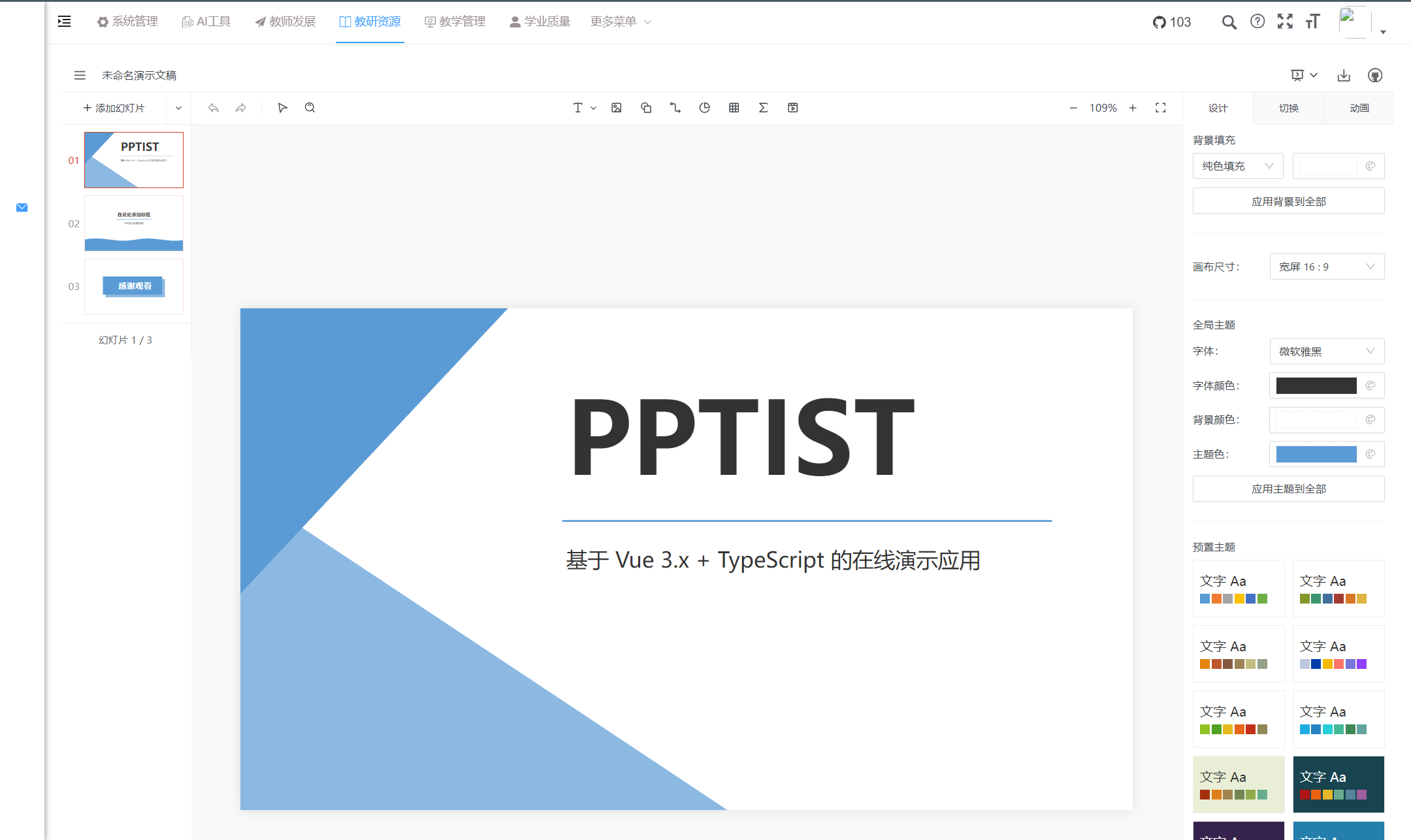Click the 未命名演示文稿 title

139,75
